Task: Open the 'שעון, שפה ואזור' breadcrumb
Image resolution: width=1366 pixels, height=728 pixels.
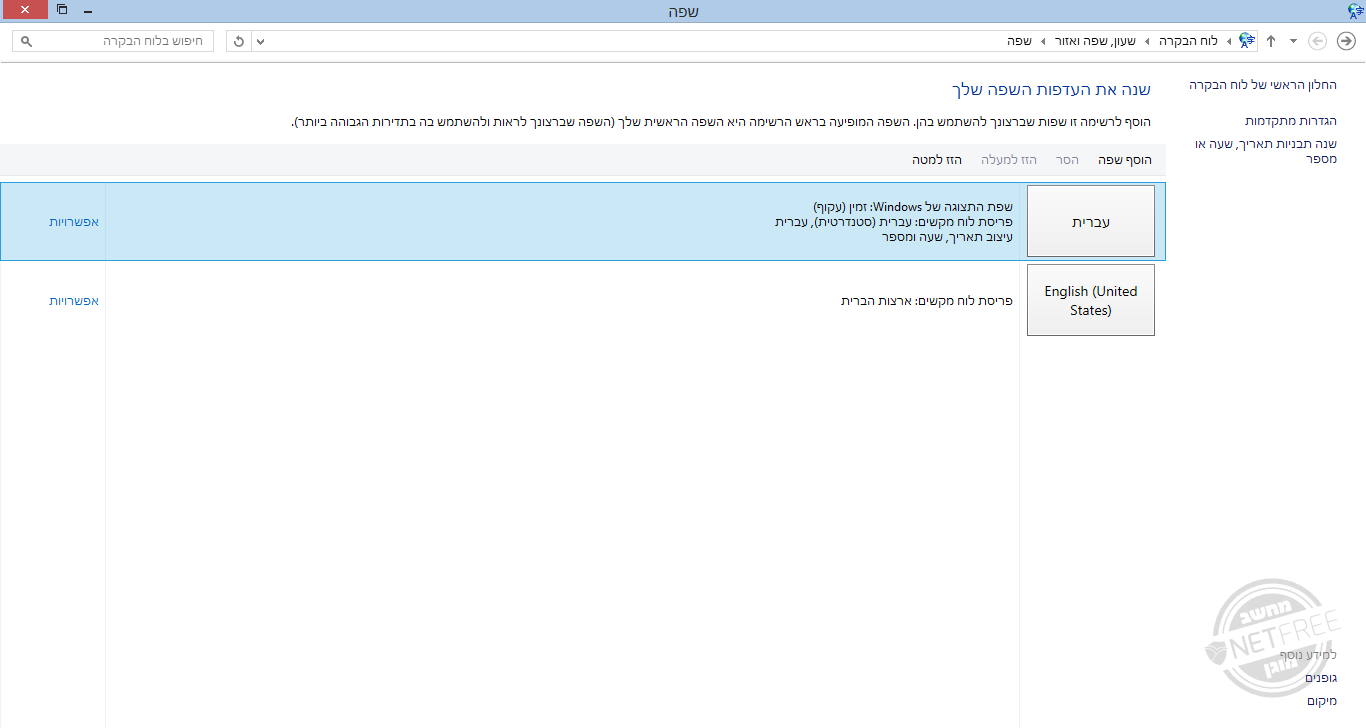Action: pyautogui.click(x=1097, y=41)
